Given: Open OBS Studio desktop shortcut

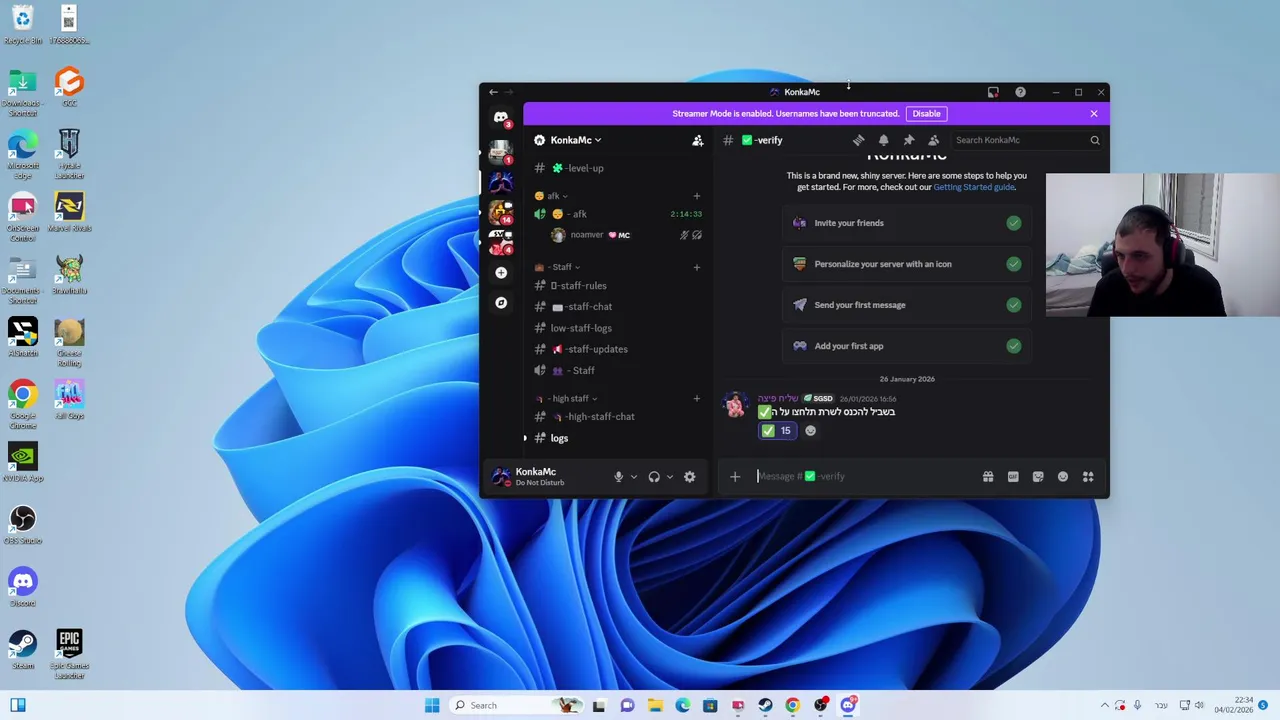Looking at the screenshot, I should pyautogui.click(x=22, y=524).
